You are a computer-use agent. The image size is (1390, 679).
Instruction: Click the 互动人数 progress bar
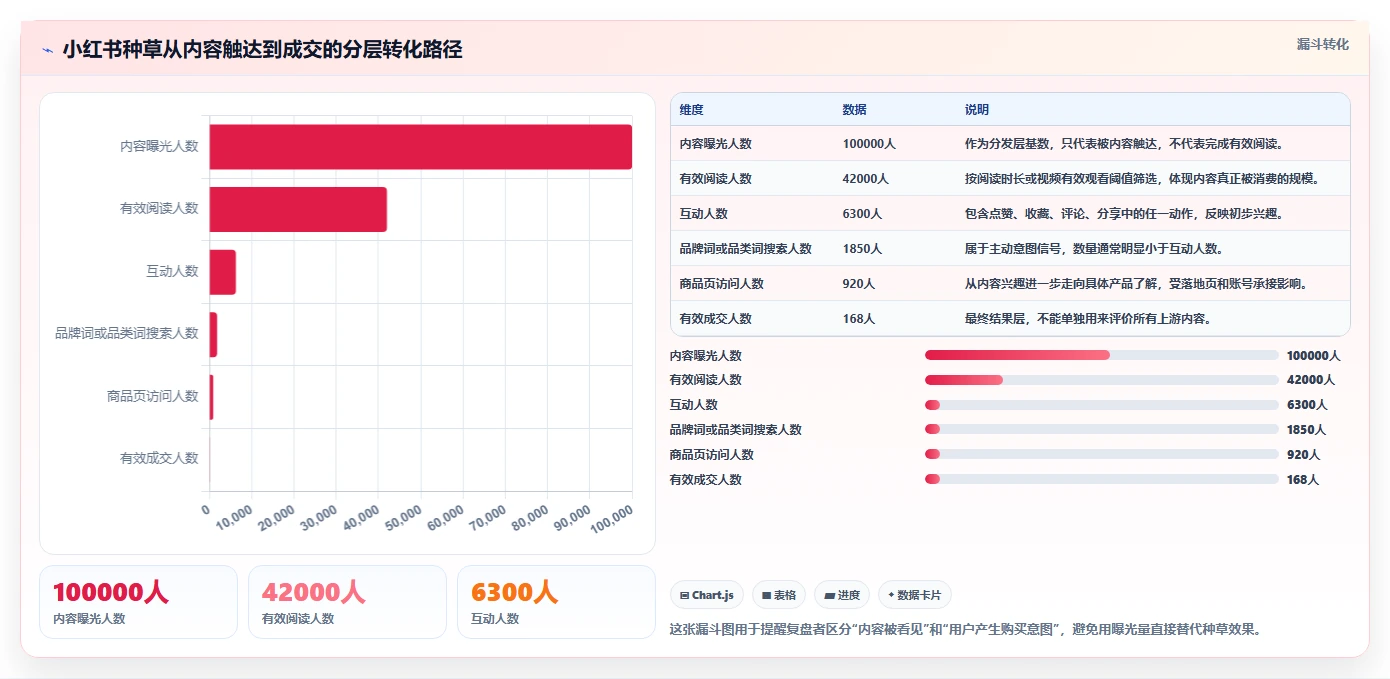(x=1102, y=405)
